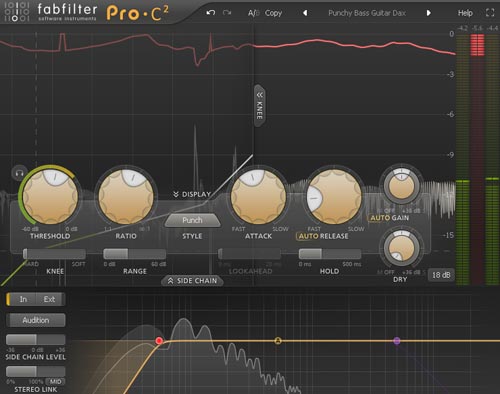500x394 pixels.
Task: Click the Threshold knob
Action: [x=50, y=197]
